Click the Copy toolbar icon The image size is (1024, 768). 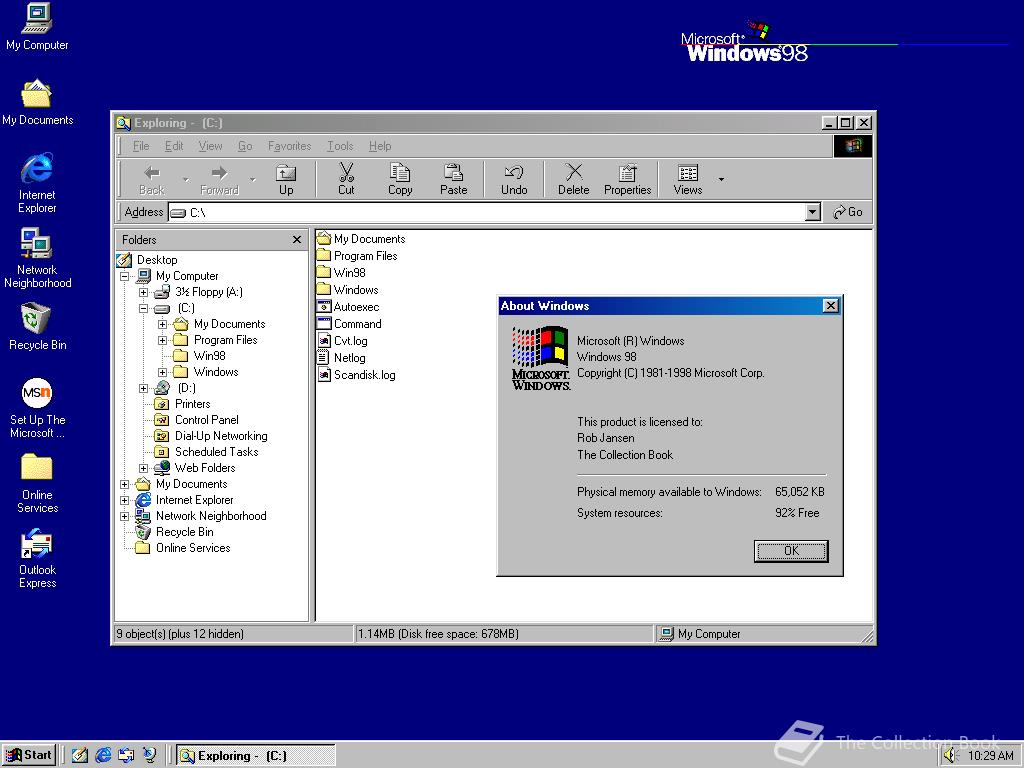[x=400, y=179]
